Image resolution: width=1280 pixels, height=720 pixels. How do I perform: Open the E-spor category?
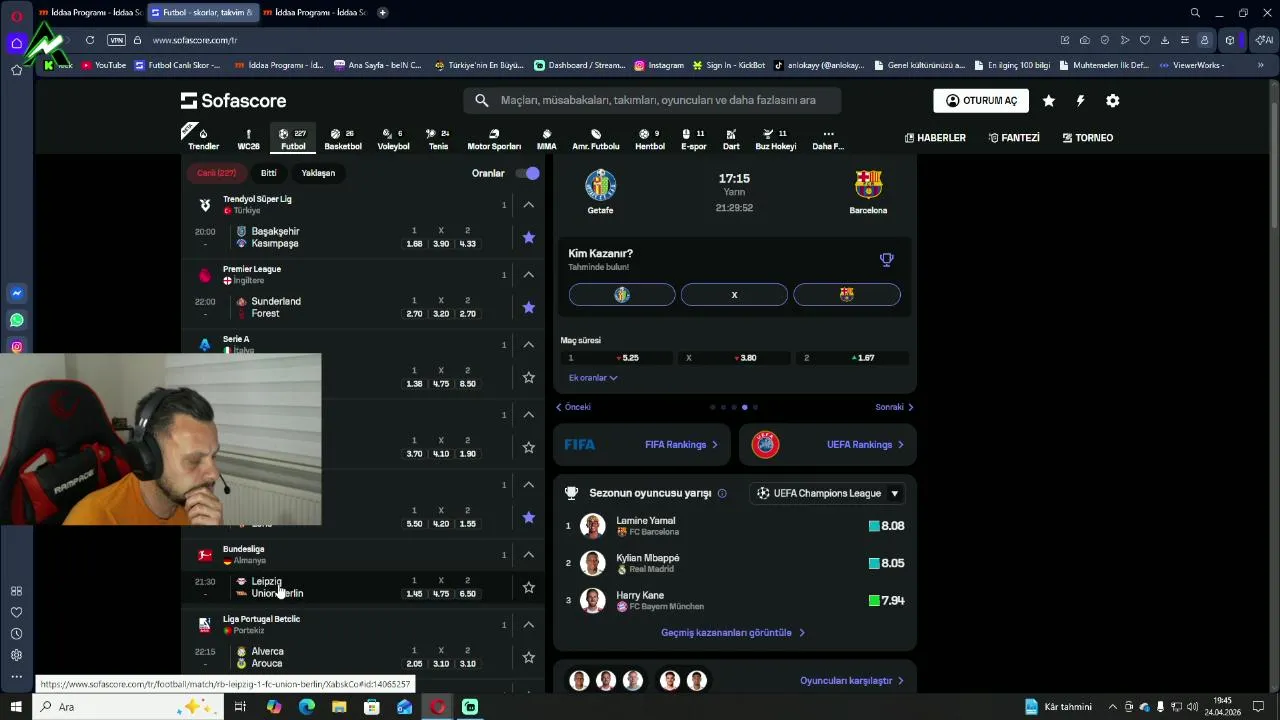point(693,139)
